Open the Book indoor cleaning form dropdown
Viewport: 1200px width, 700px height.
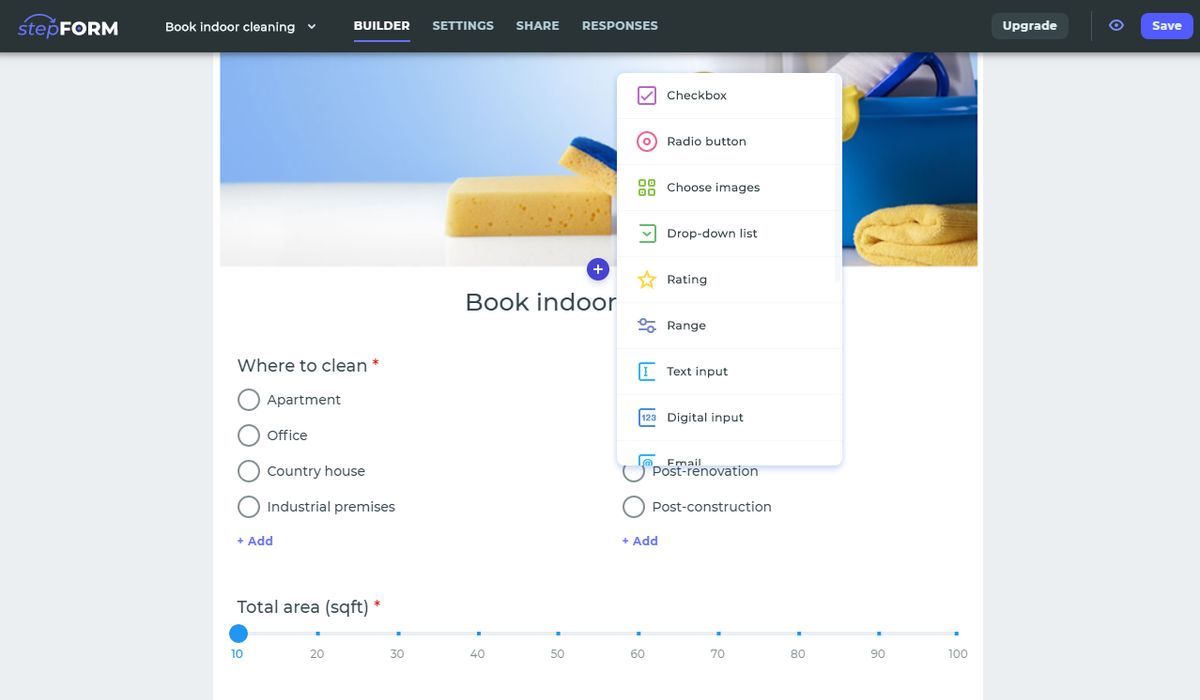(x=240, y=26)
